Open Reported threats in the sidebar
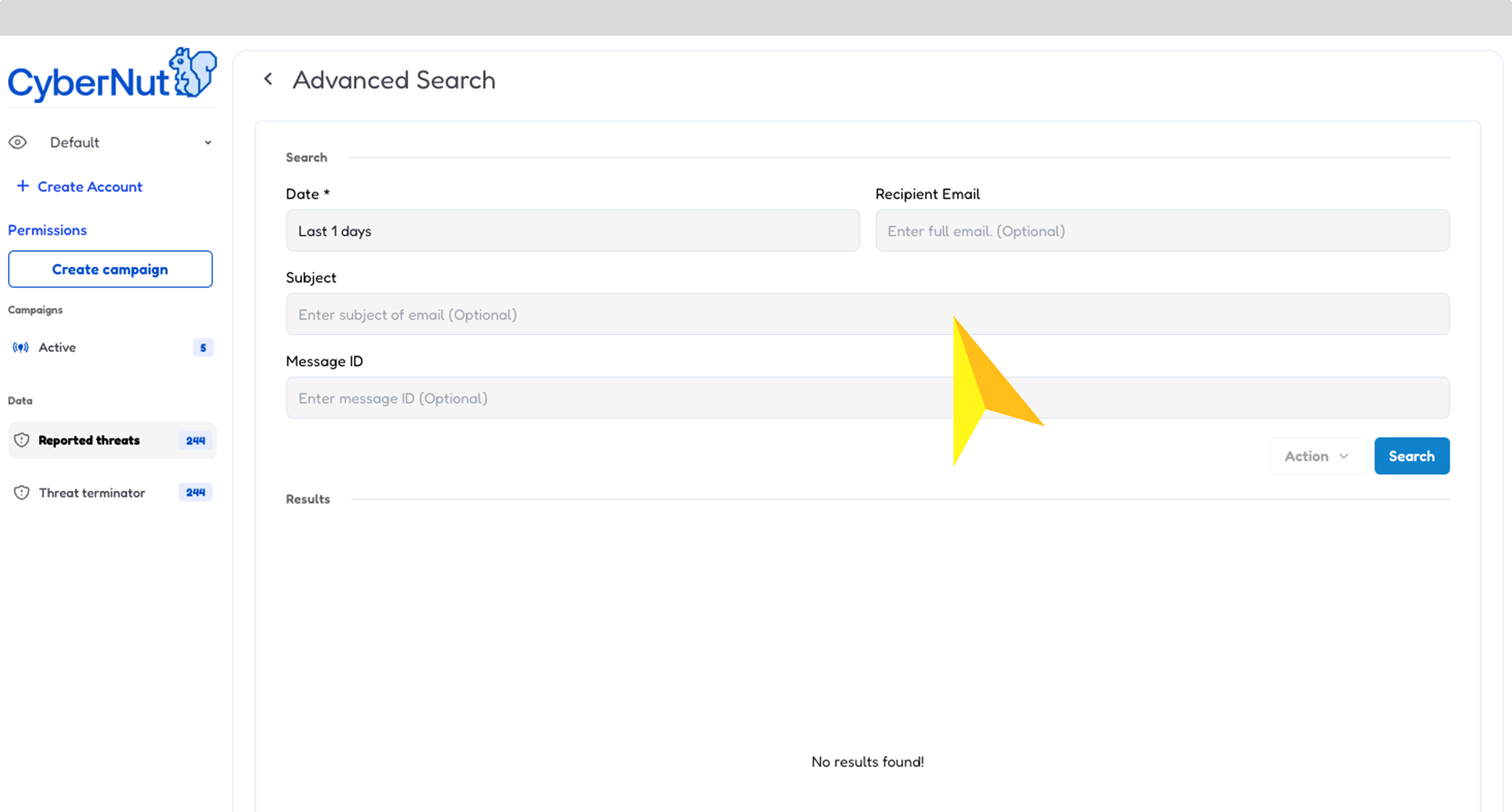 click(89, 440)
